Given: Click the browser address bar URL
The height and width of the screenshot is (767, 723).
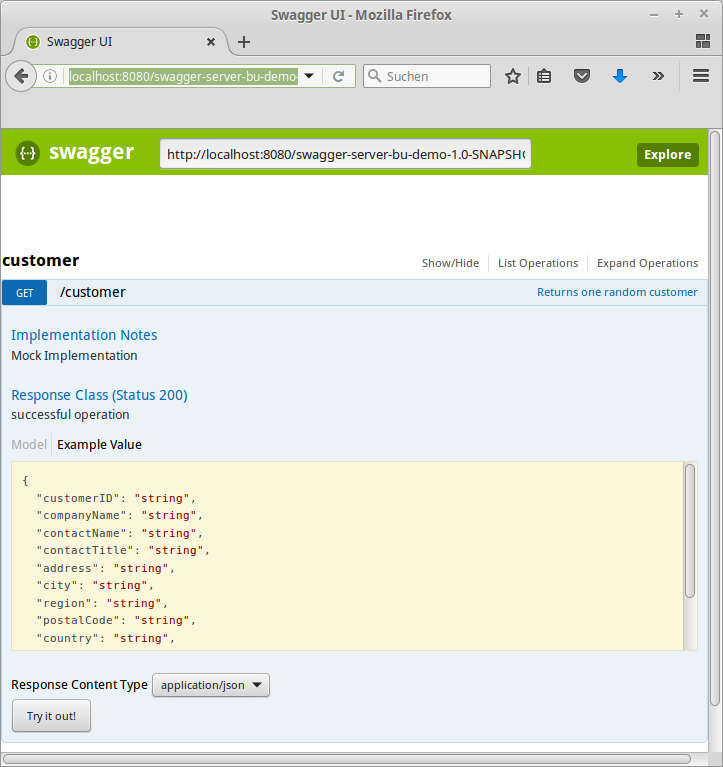Looking at the screenshot, I should tap(183, 76).
